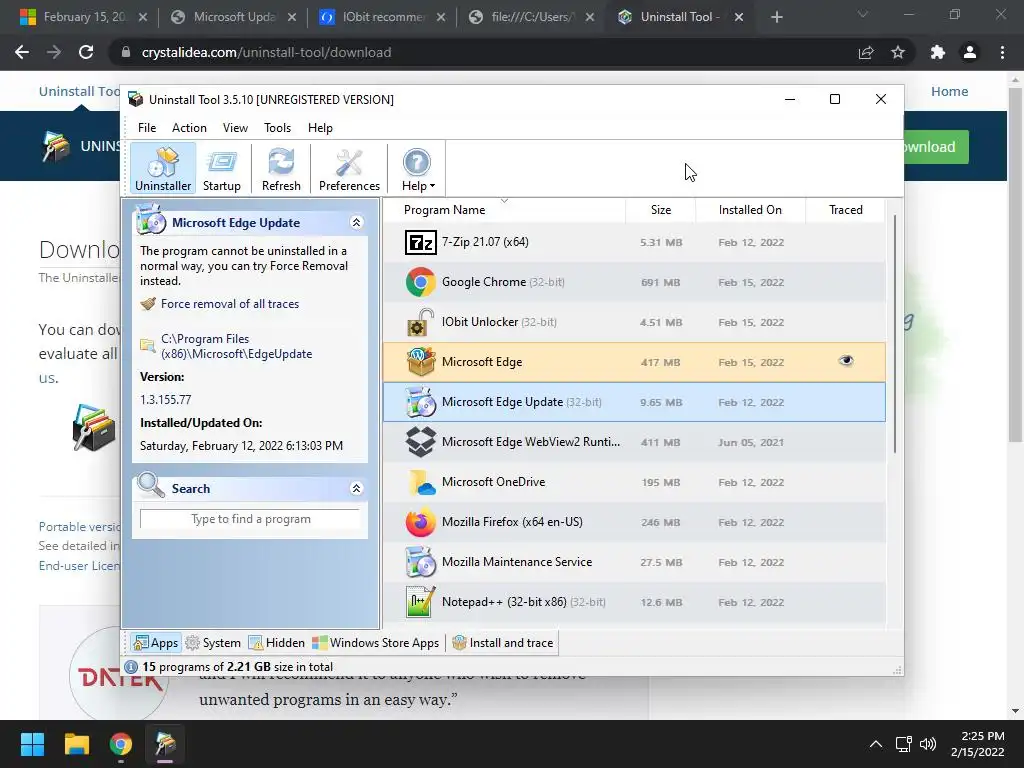Open the volume control in system tray
This screenshot has height=768, width=1024.
927,744
